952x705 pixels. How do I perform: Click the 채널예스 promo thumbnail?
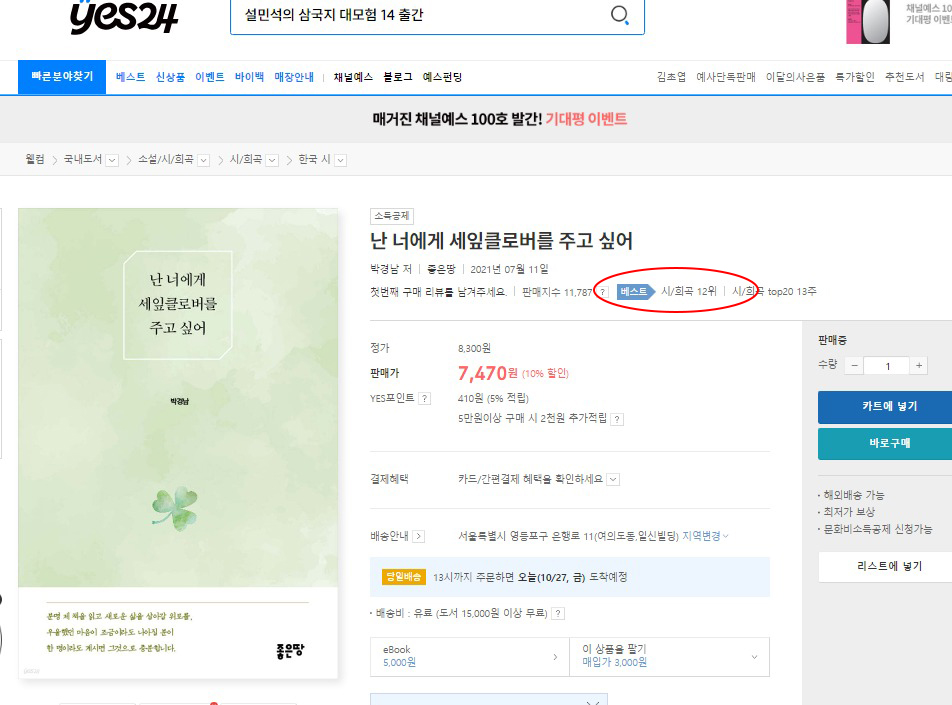[x=868, y=21]
